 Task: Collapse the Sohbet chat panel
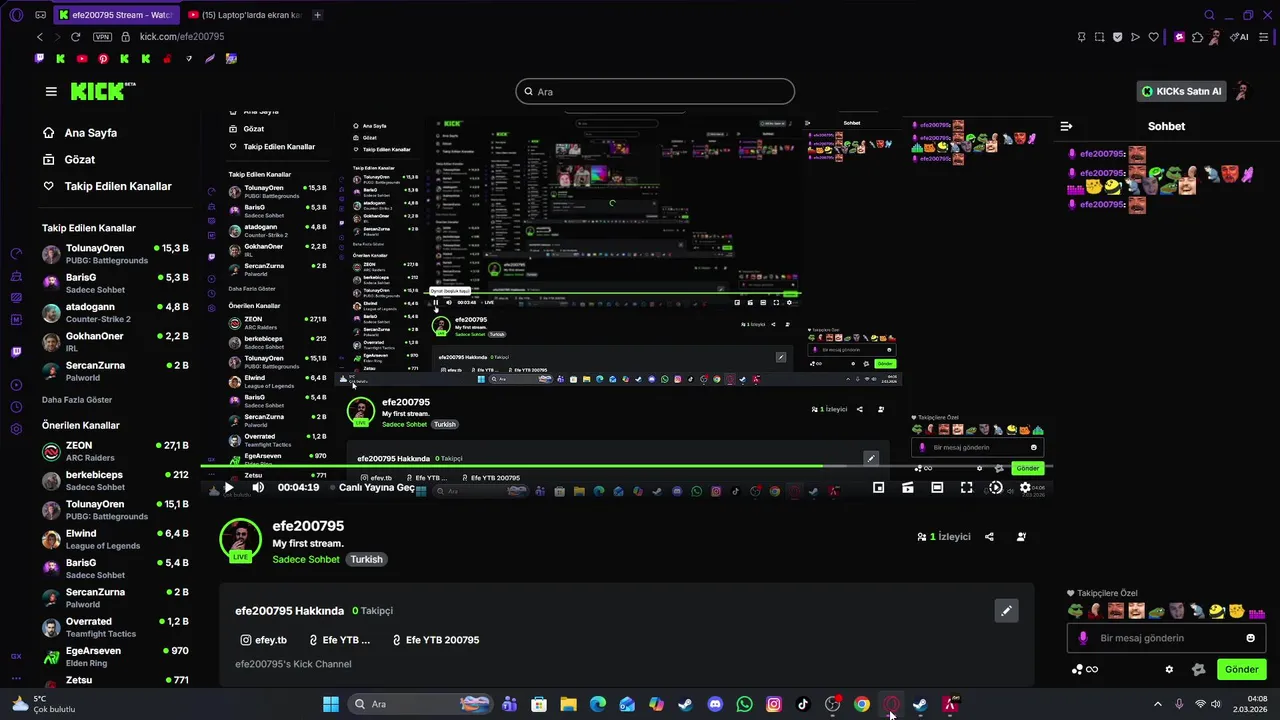pyautogui.click(x=1066, y=126)
